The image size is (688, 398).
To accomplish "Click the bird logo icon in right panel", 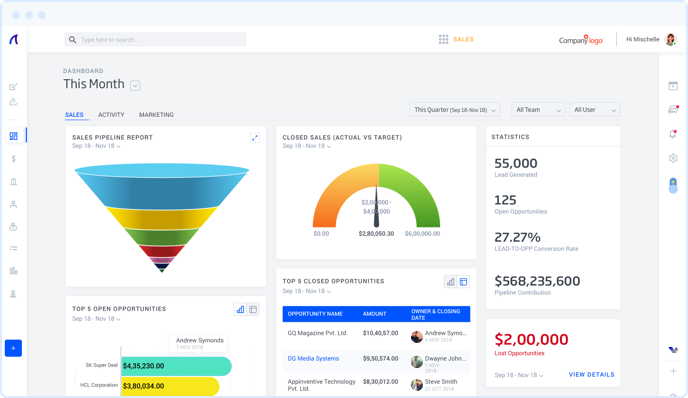I will point(673,350).
